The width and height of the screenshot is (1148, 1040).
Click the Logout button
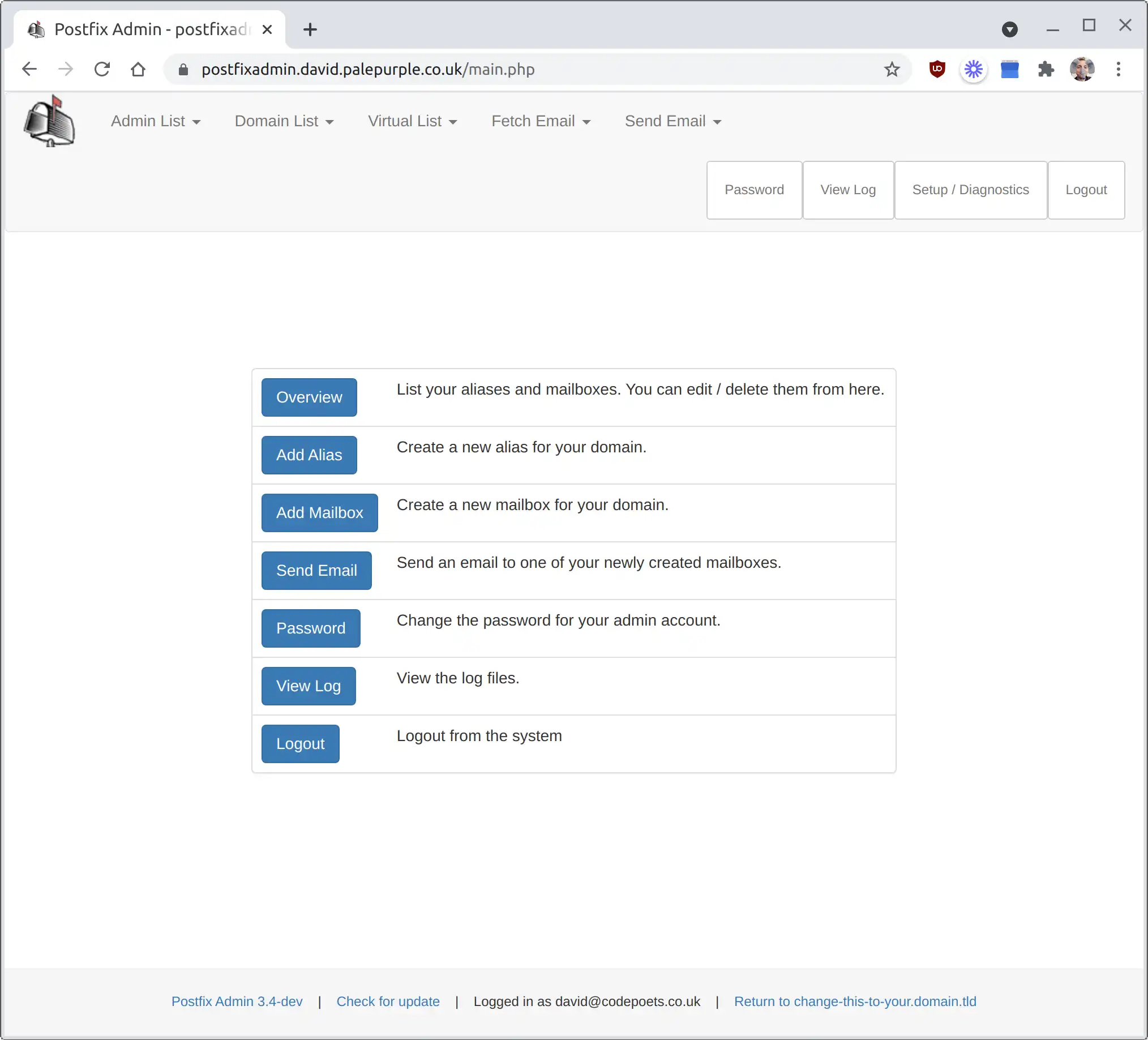coord(300,743)
